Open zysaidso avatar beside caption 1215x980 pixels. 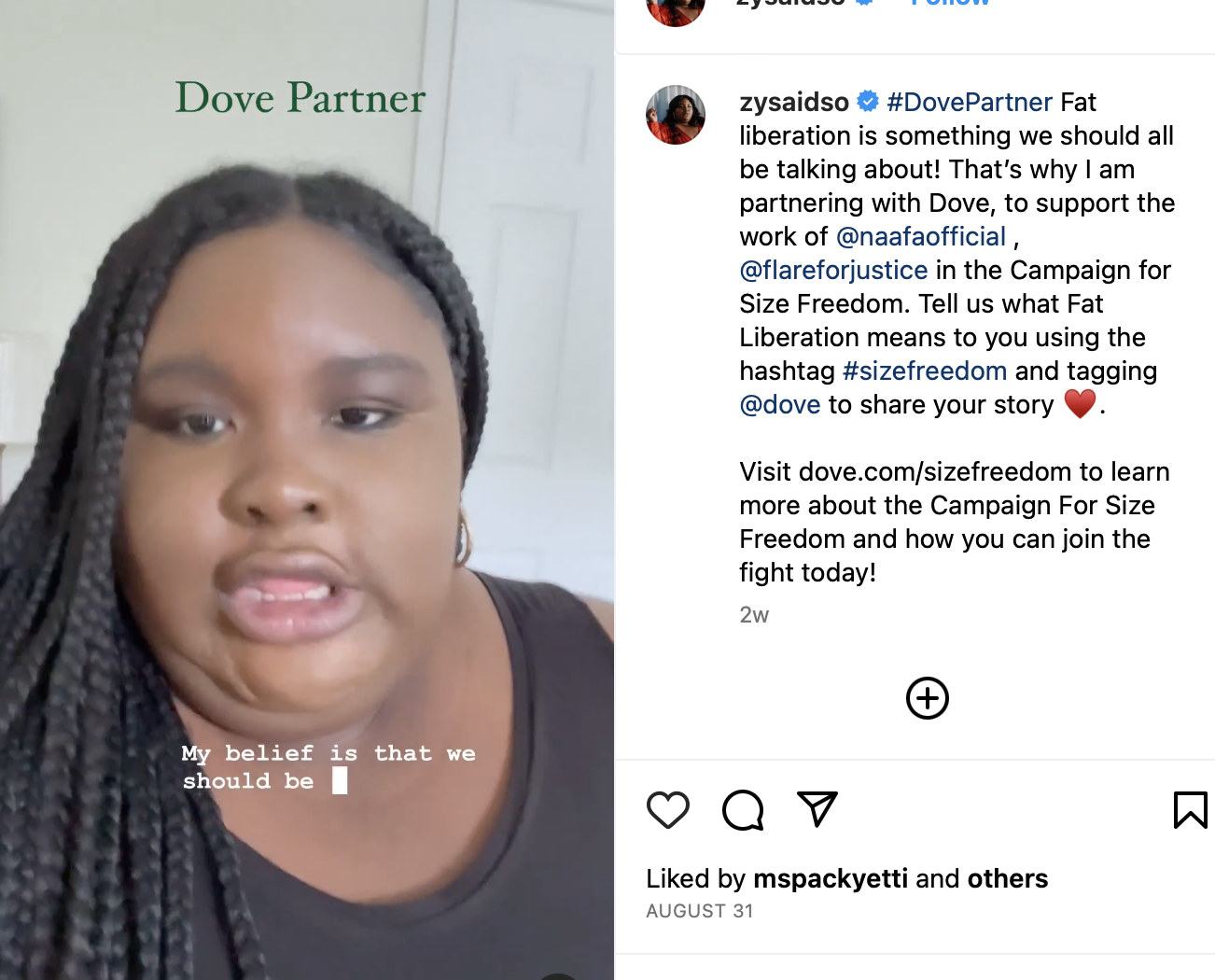pos(676,115)
